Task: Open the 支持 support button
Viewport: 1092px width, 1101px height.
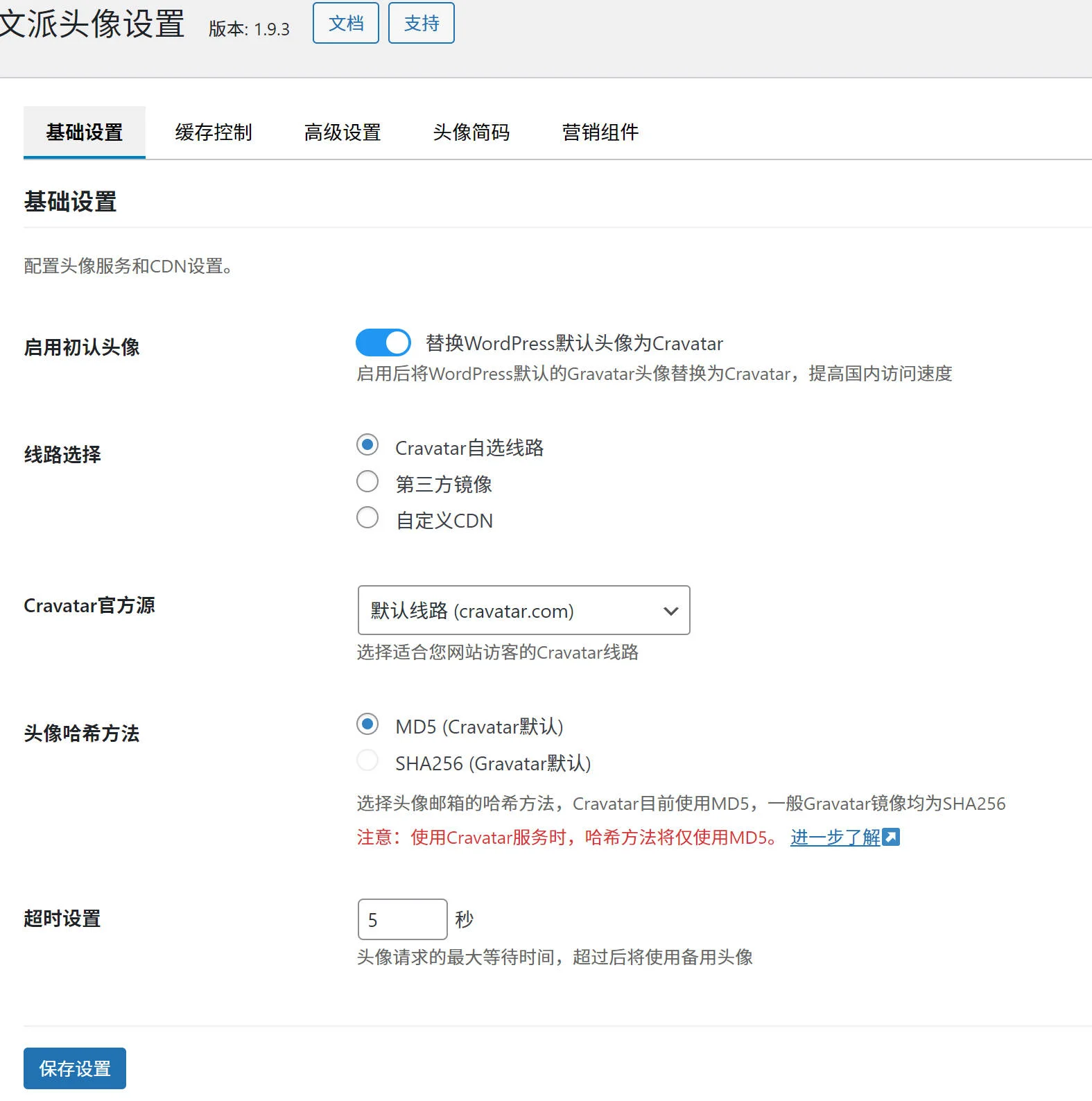Action: coord(421,23)
